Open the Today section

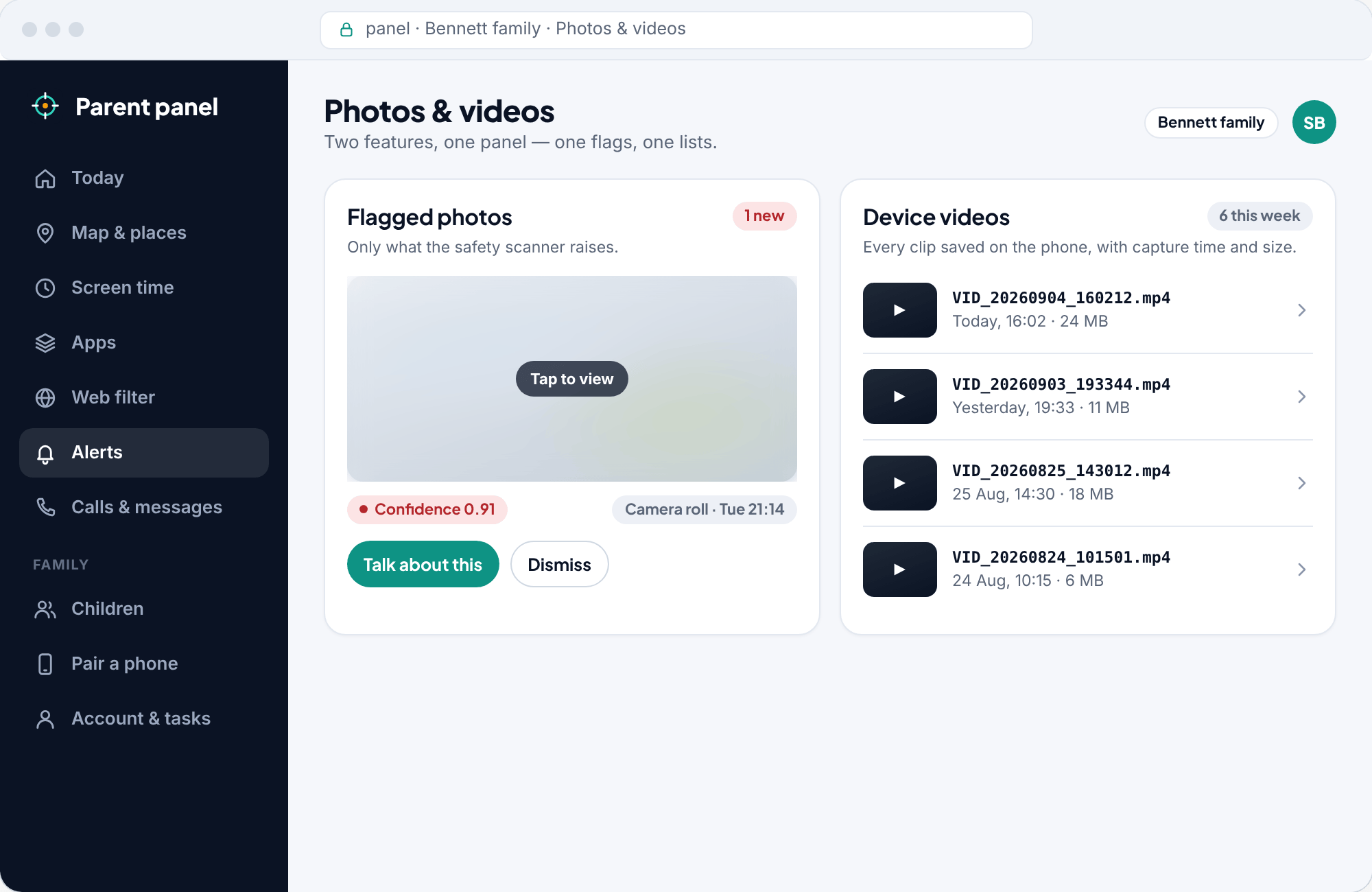144,178
